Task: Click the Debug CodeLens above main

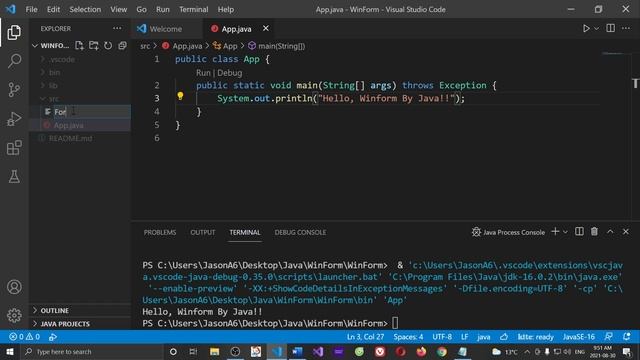Action: pos(229,73)
